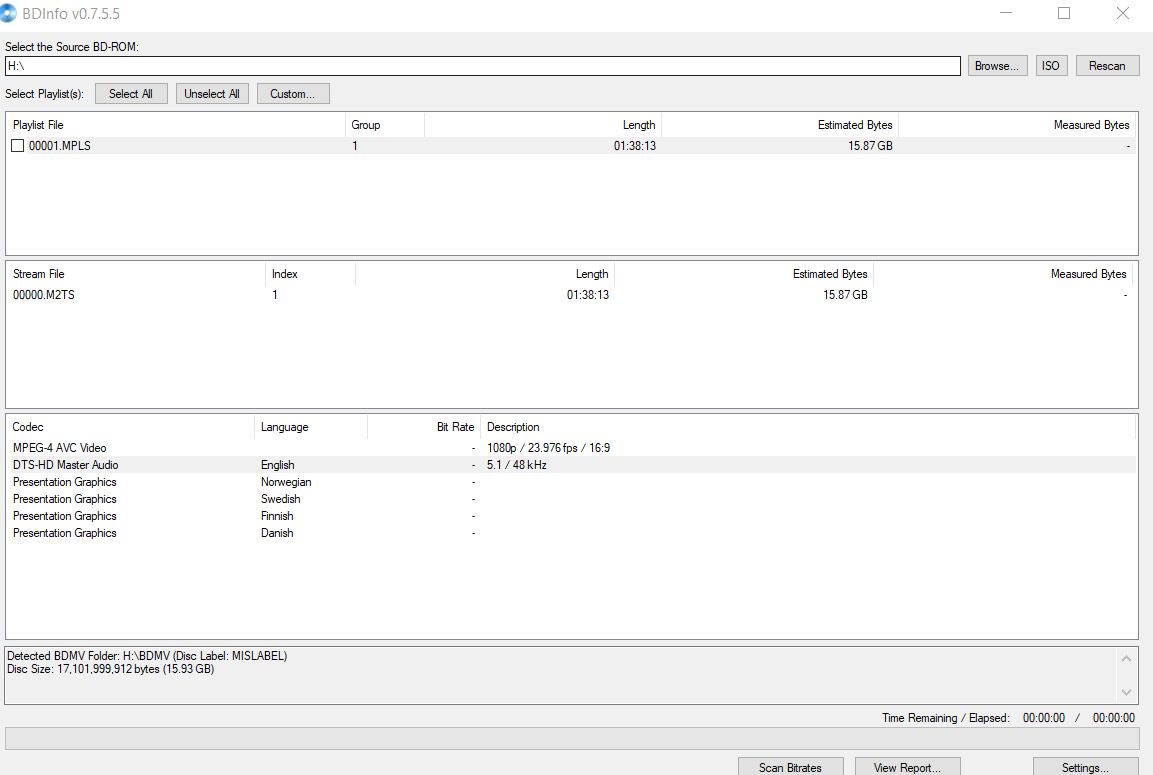Image resolution: width=1153 pixels, height=775 pixels.
Task: Click the ISO button
Action: point(1051,65)
